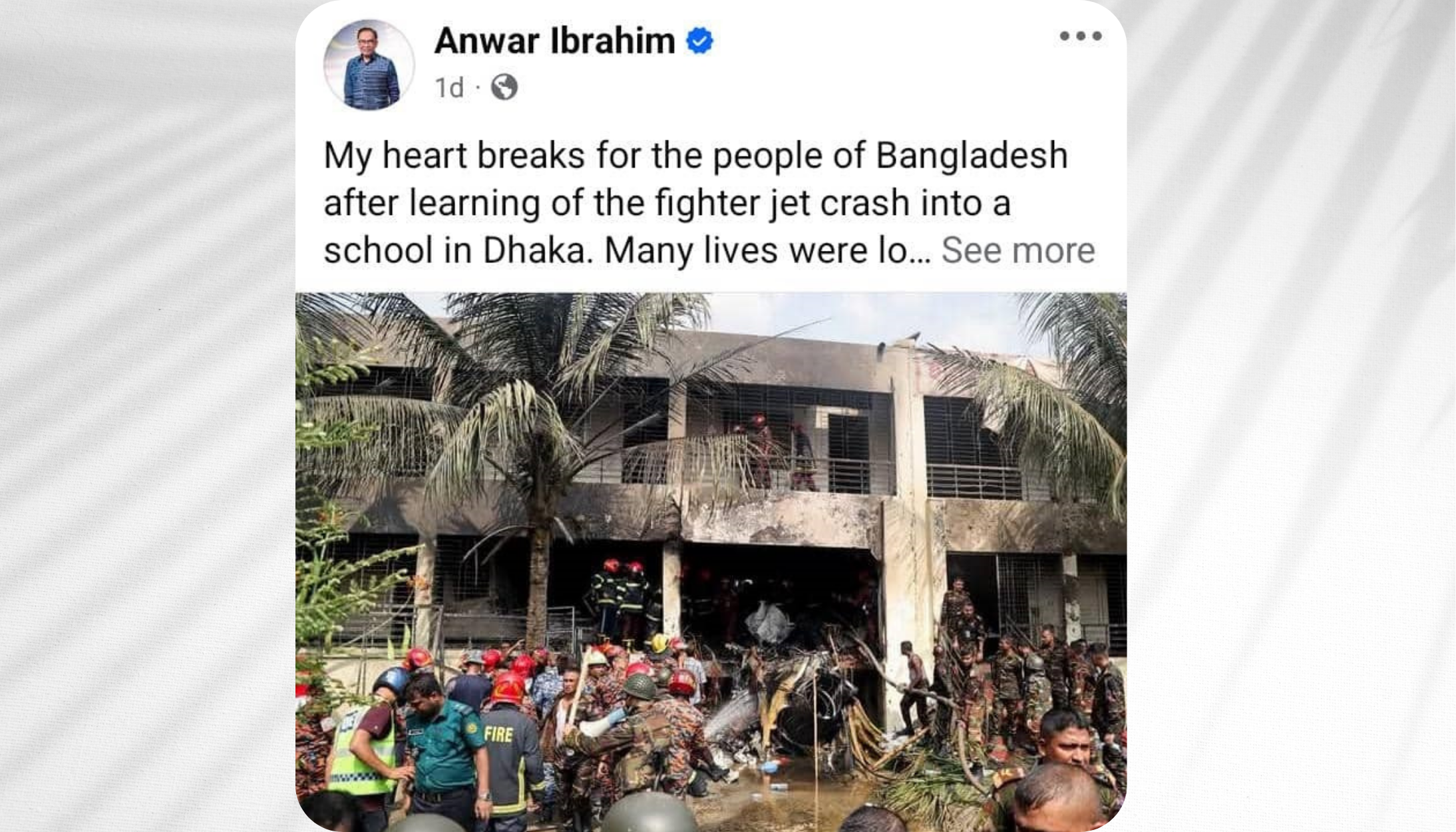Click the globe public audience icon
This screenshot has width=1456, height=832.
coord(504,87)
